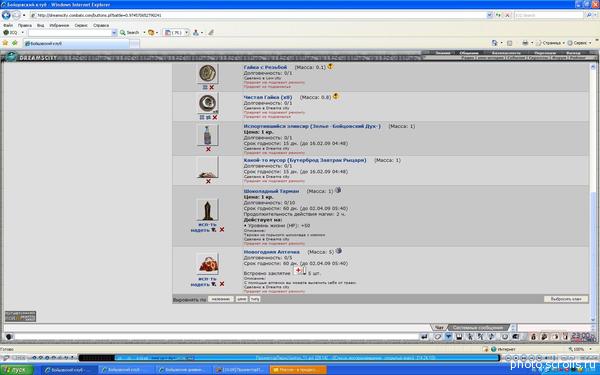Open the Правка menu
Viewport: 600px width, 375px height.
[24, 25]
